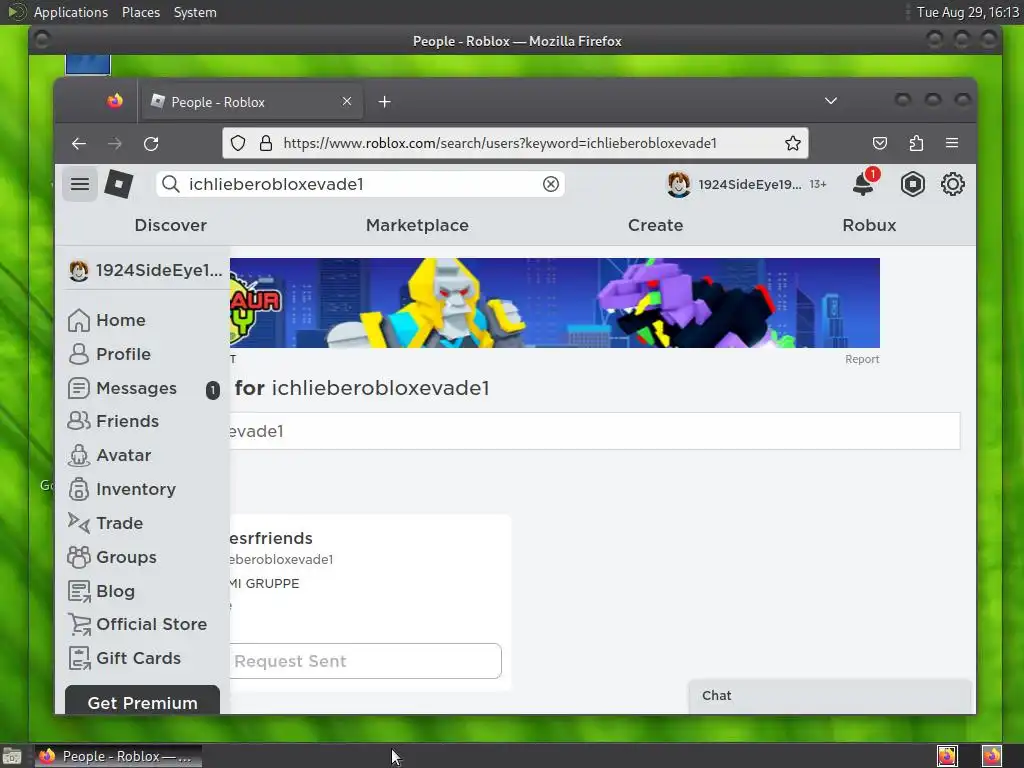This screenshot has width=1024, height=768.
Task: Open Official Store in the sidebar
Action: pyautogui.click(x=138, y=624)
